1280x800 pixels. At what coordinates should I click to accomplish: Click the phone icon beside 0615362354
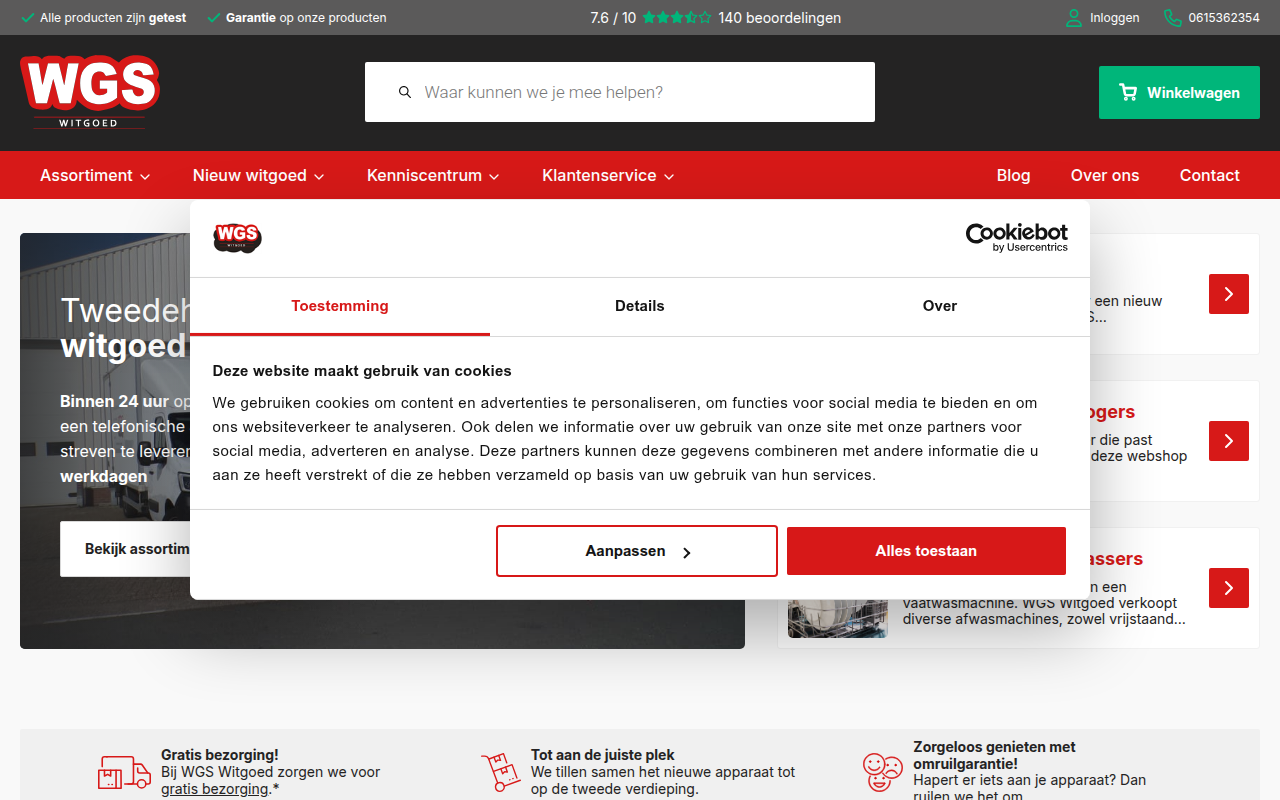point(1172,18)
